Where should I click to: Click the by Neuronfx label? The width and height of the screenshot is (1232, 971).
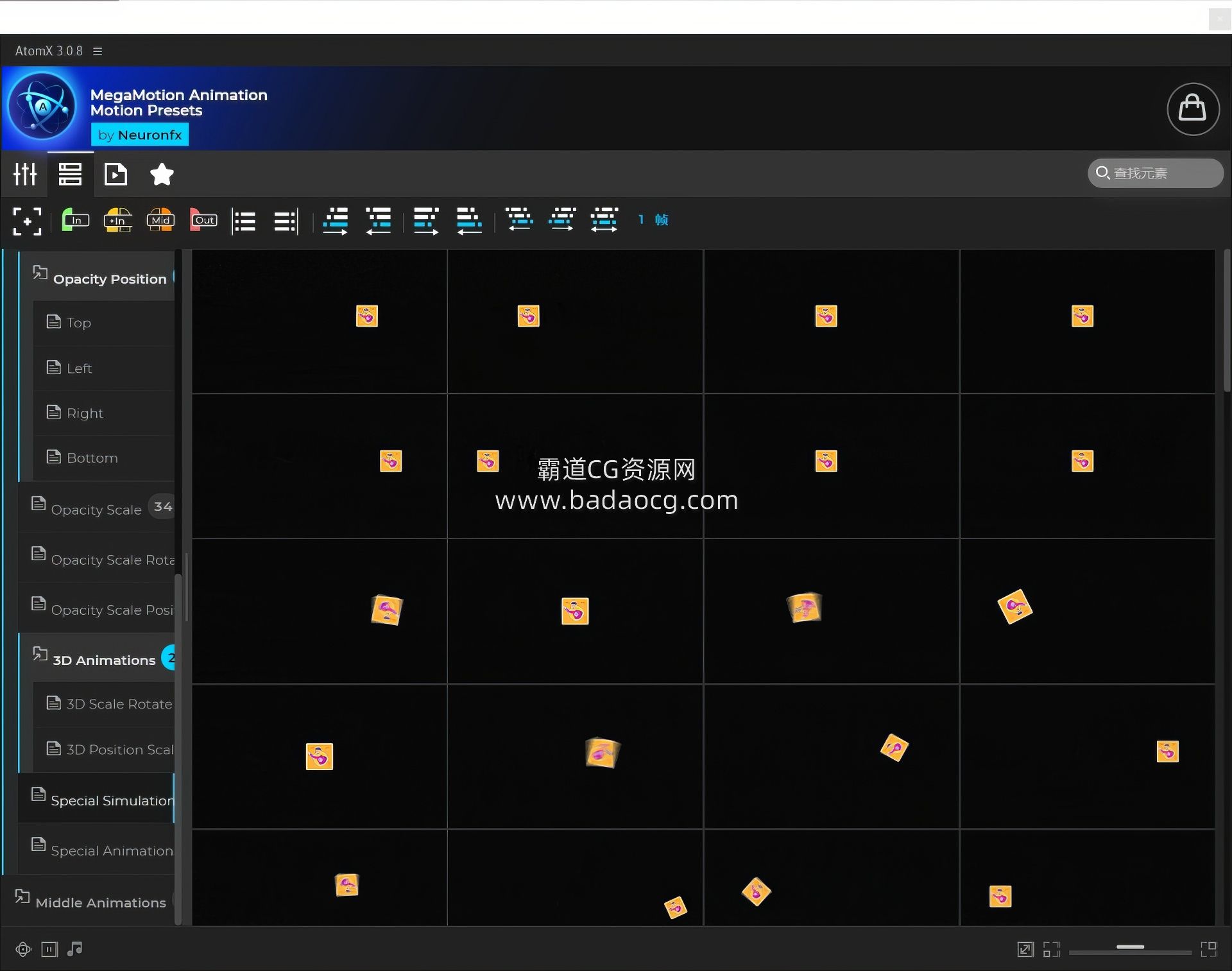(x=140, y=135)
